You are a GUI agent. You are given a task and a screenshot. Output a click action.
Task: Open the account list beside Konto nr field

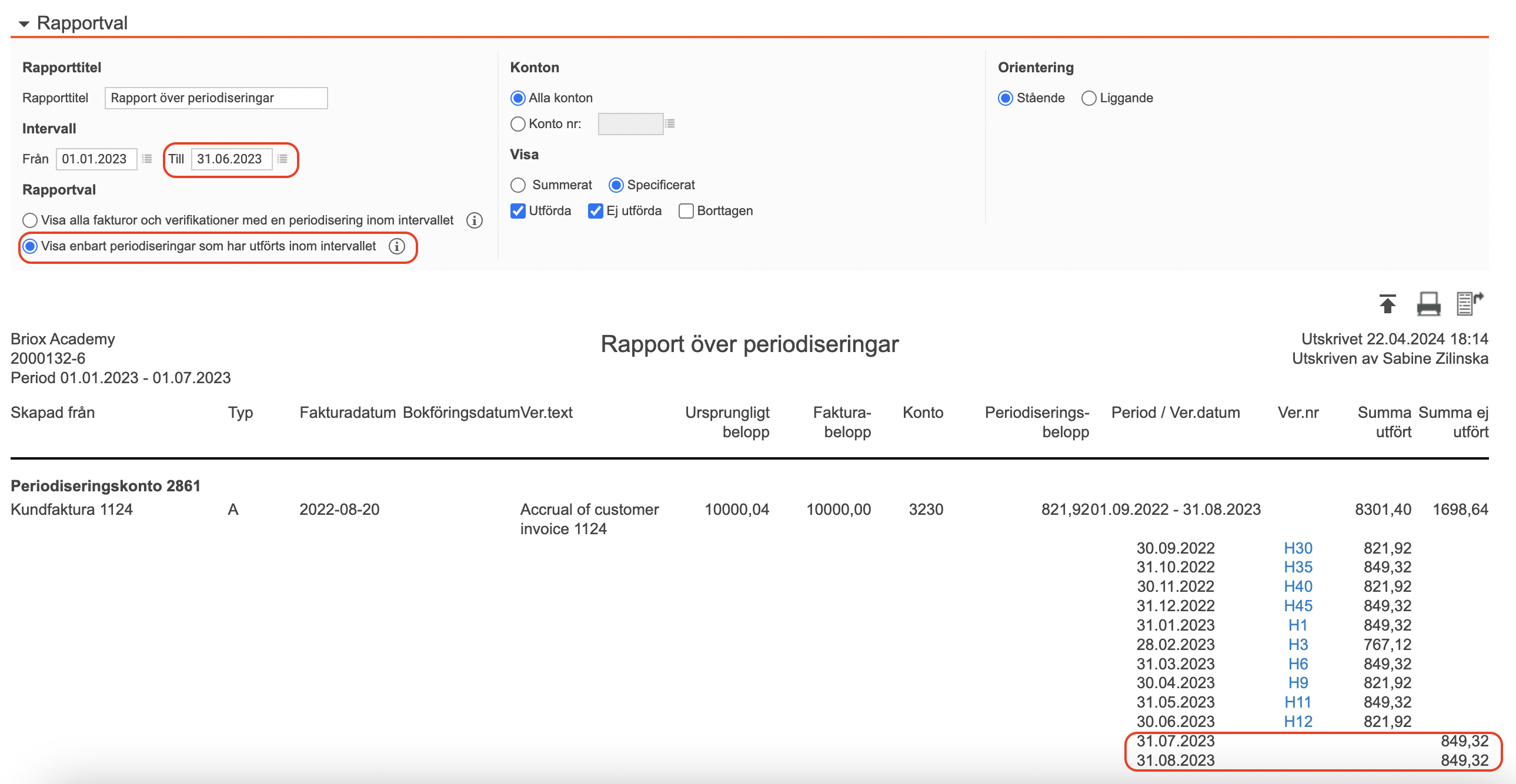670,123
